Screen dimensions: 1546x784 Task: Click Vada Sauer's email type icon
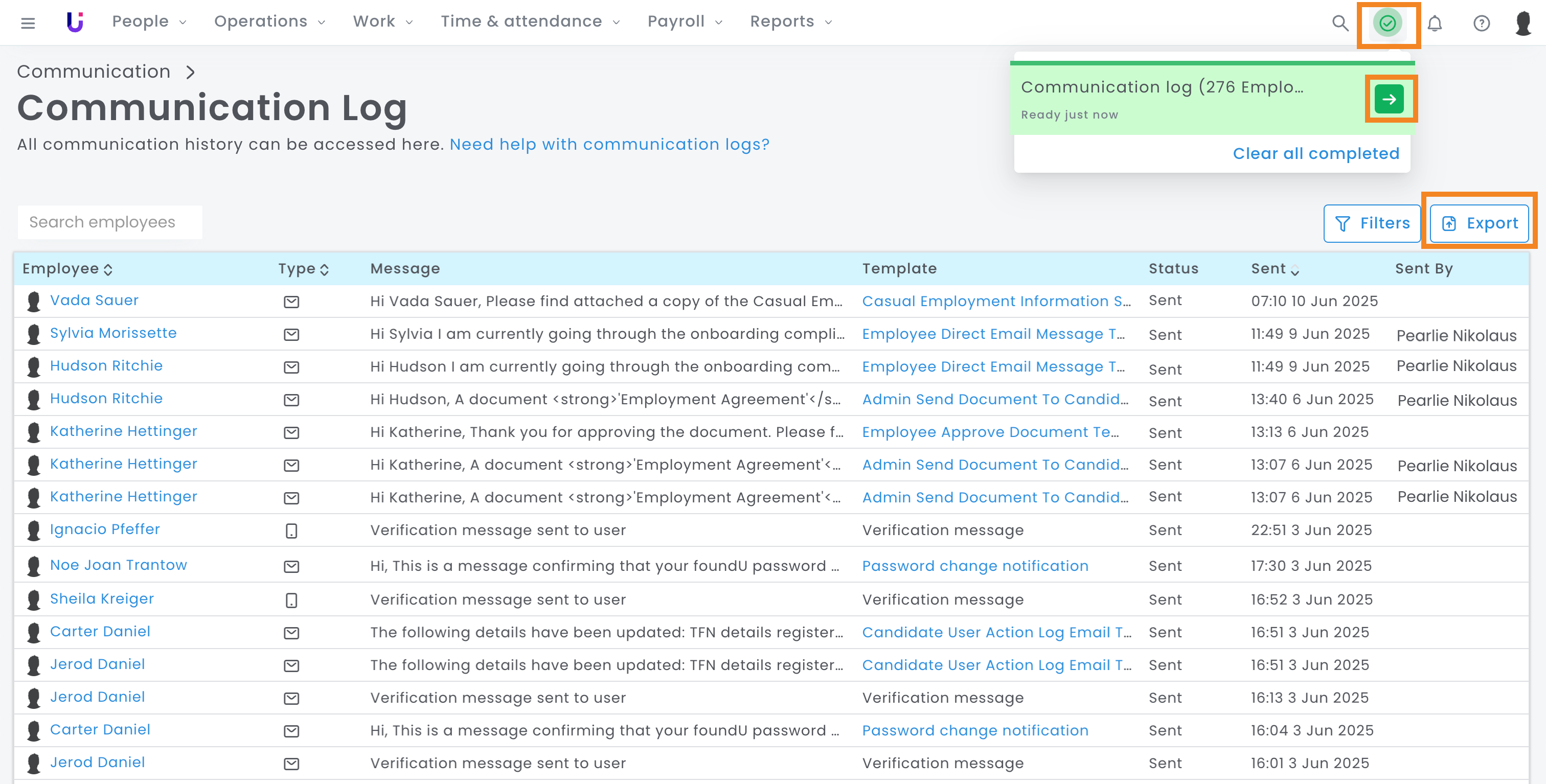291,301
